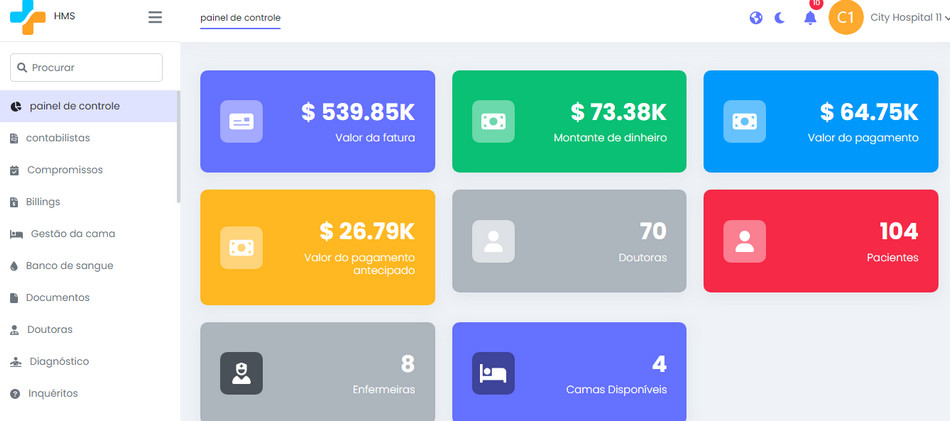
Task: Click the Doutoras person icon in sidebar
Action: point(15,330)
